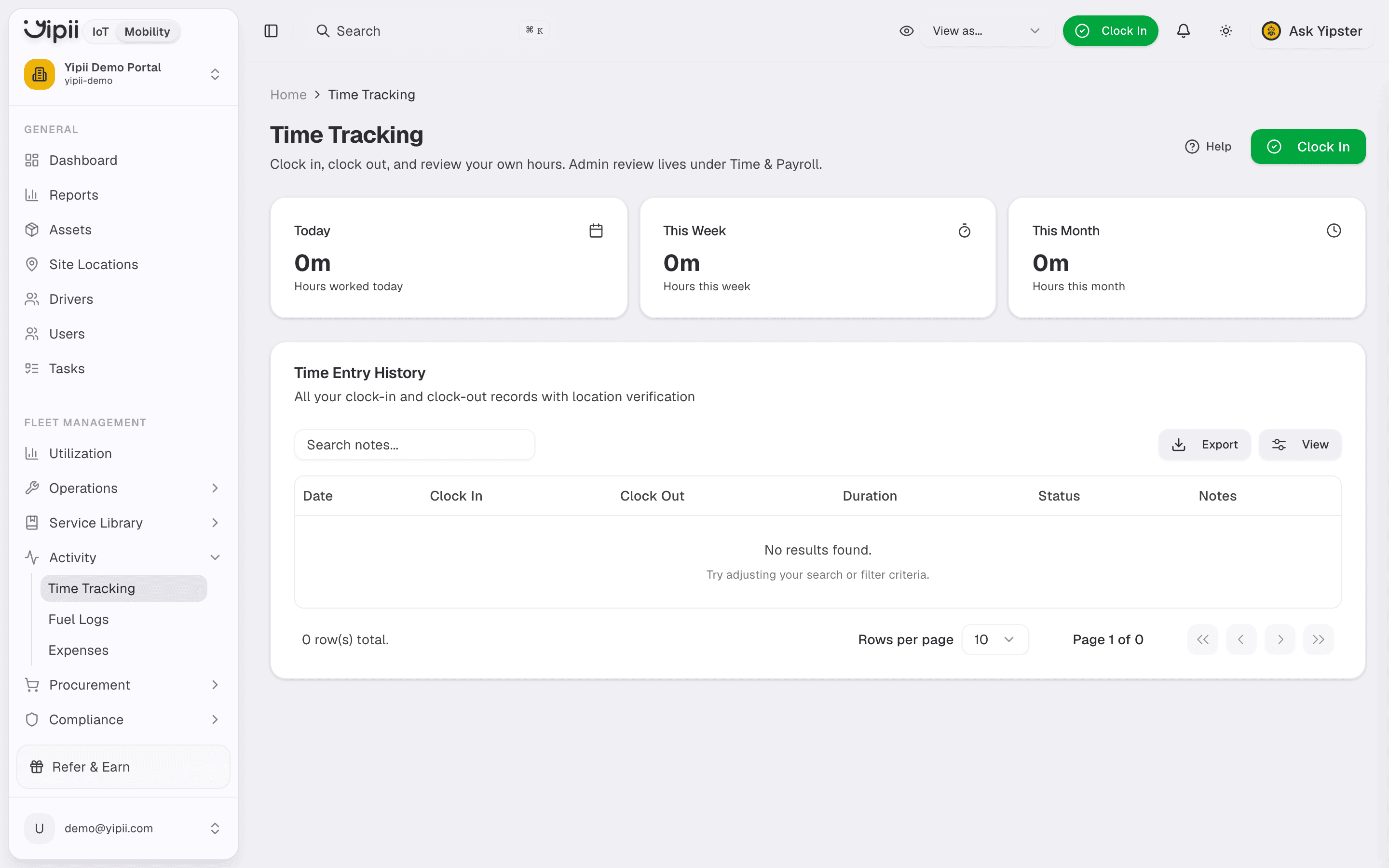Expand the Compliance menu
This screenshot has width=1389, height=868.
coord(215,719)
